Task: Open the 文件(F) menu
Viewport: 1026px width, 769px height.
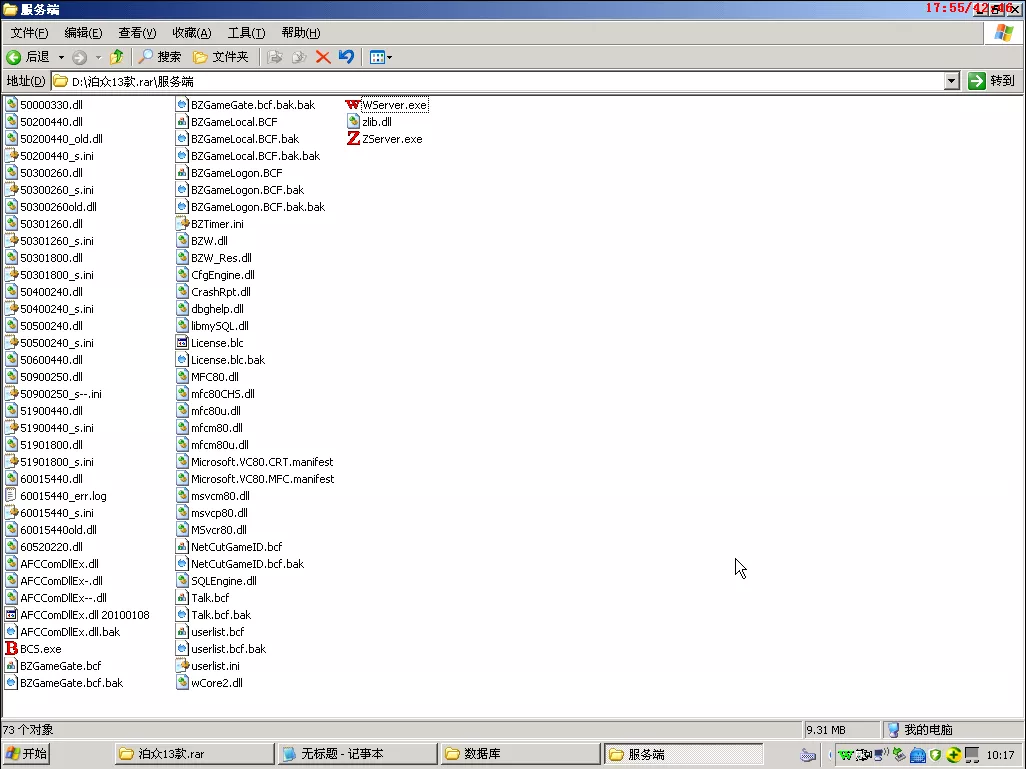Action: [x=29, y=33]
